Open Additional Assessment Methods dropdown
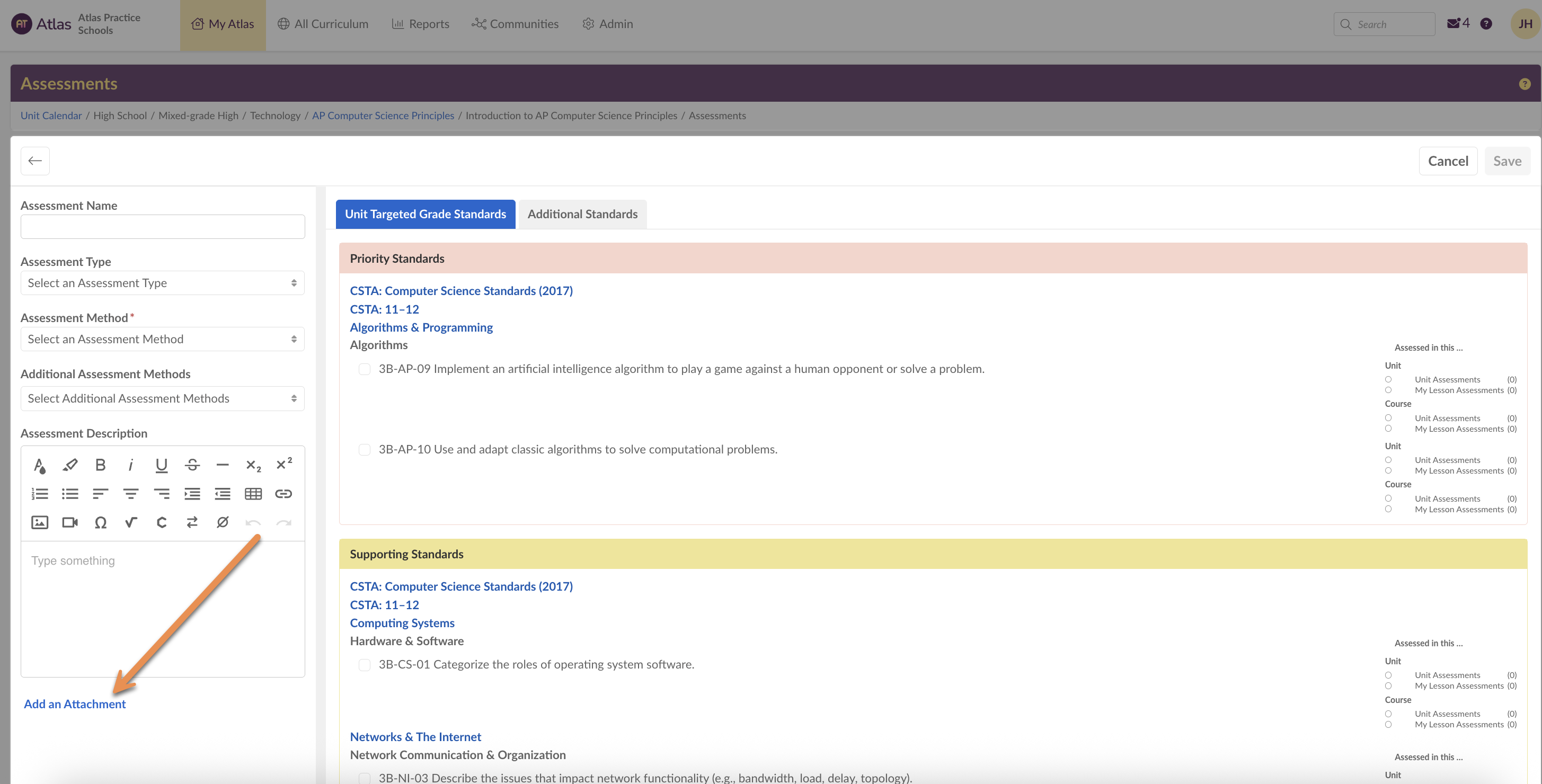The width and height of the screenshot is (1542, 784). pos(162,398)
